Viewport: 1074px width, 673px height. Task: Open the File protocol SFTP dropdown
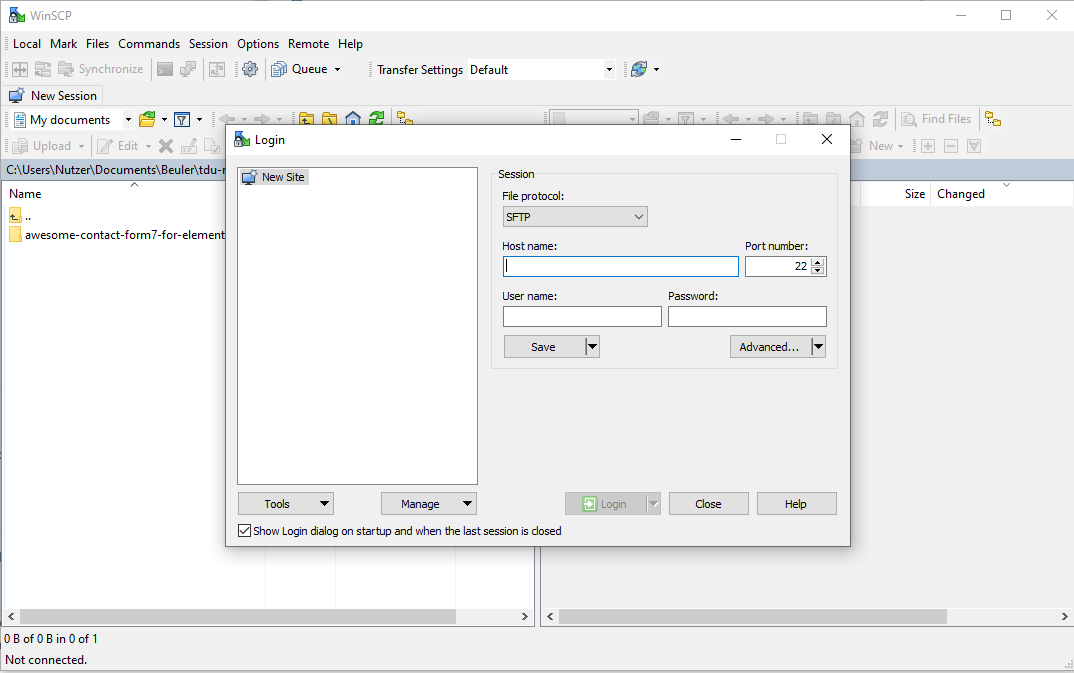[575, 217]
